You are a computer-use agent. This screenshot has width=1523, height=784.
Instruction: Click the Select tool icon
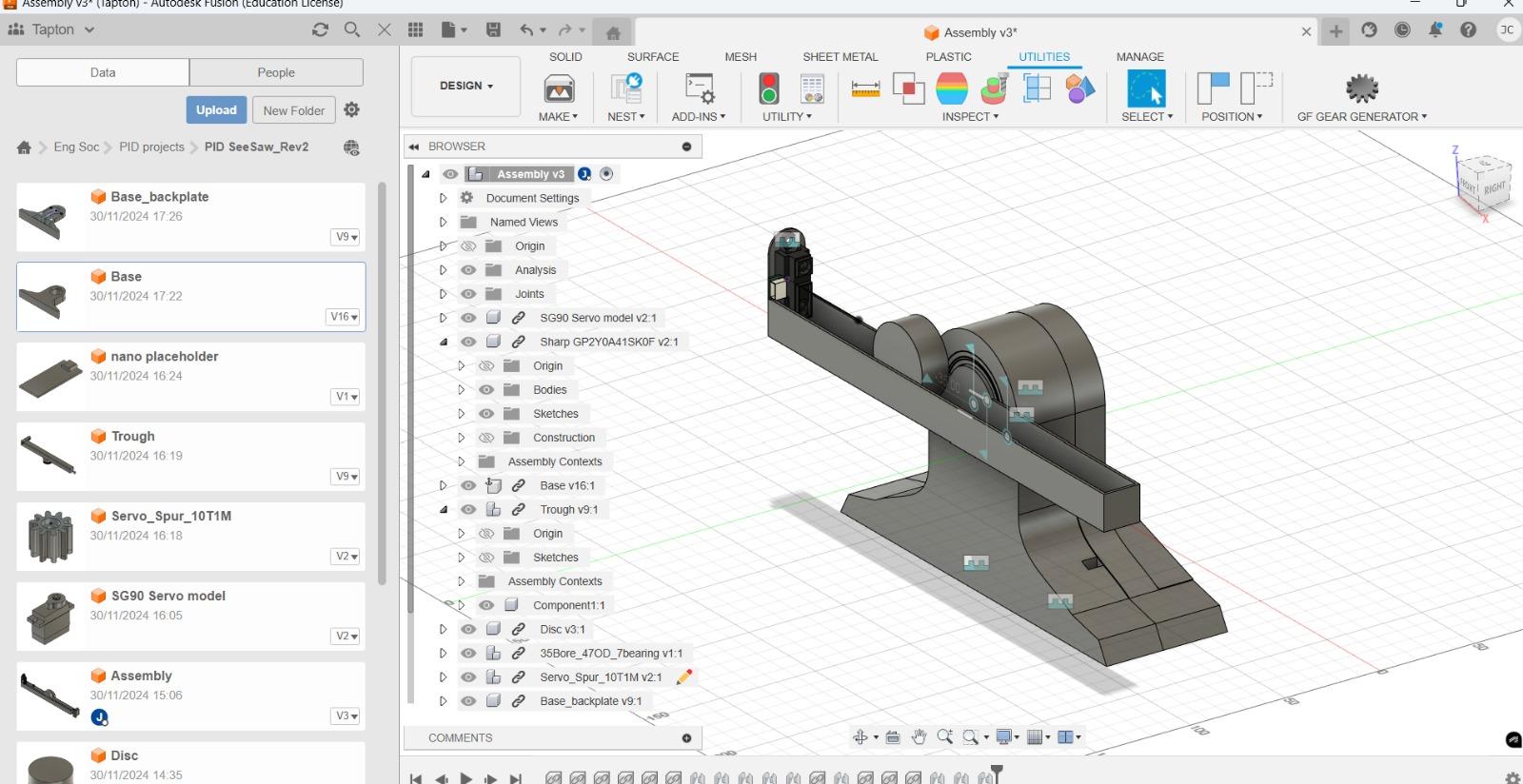(x=1146, y=88)
